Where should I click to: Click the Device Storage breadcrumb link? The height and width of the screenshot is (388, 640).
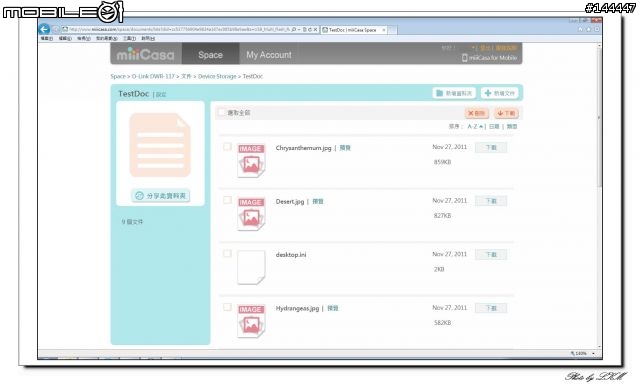(x=217, y=76)
